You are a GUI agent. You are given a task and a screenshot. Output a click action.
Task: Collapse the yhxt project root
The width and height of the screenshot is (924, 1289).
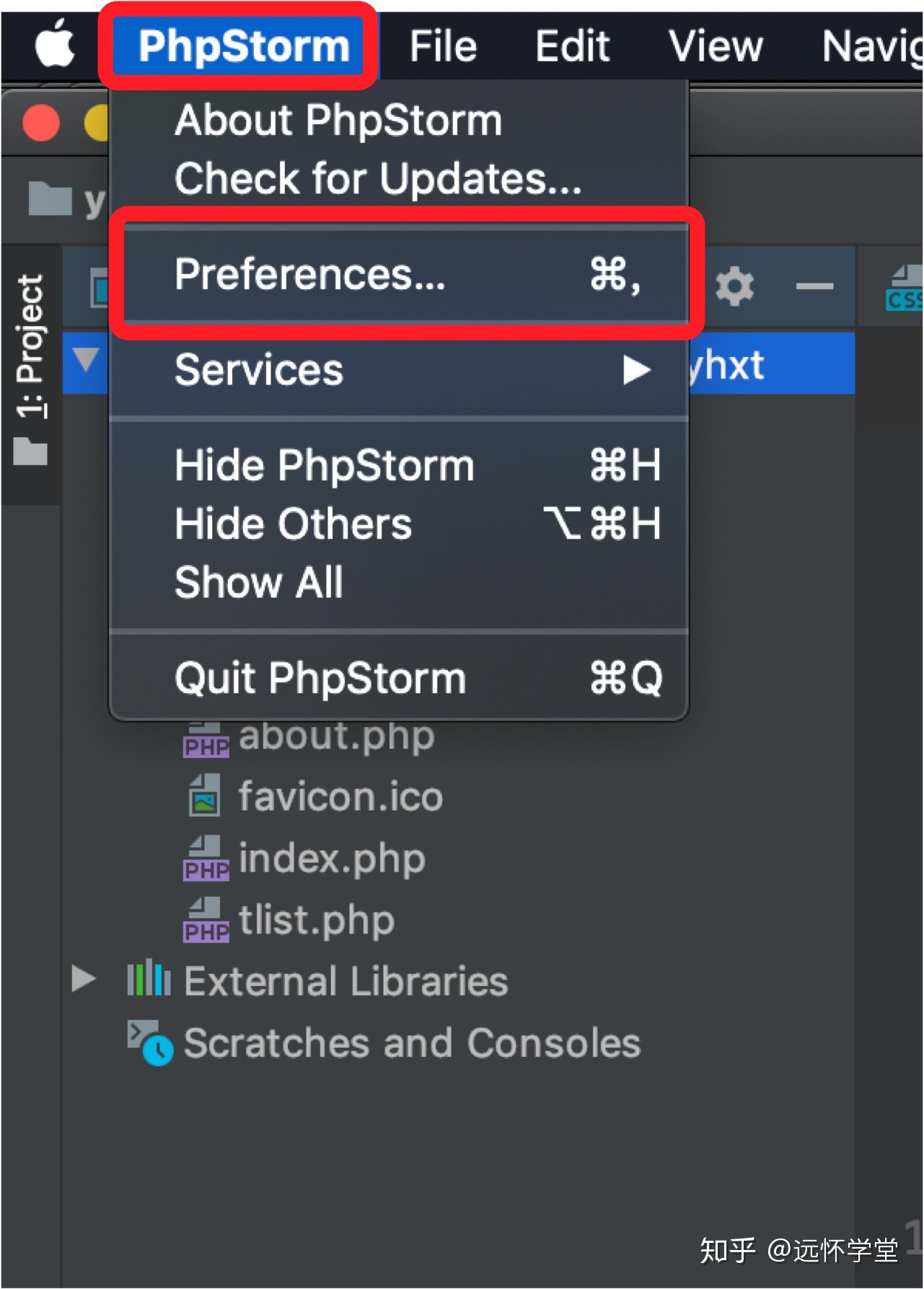pyautogui.click(x=87, y=364)
